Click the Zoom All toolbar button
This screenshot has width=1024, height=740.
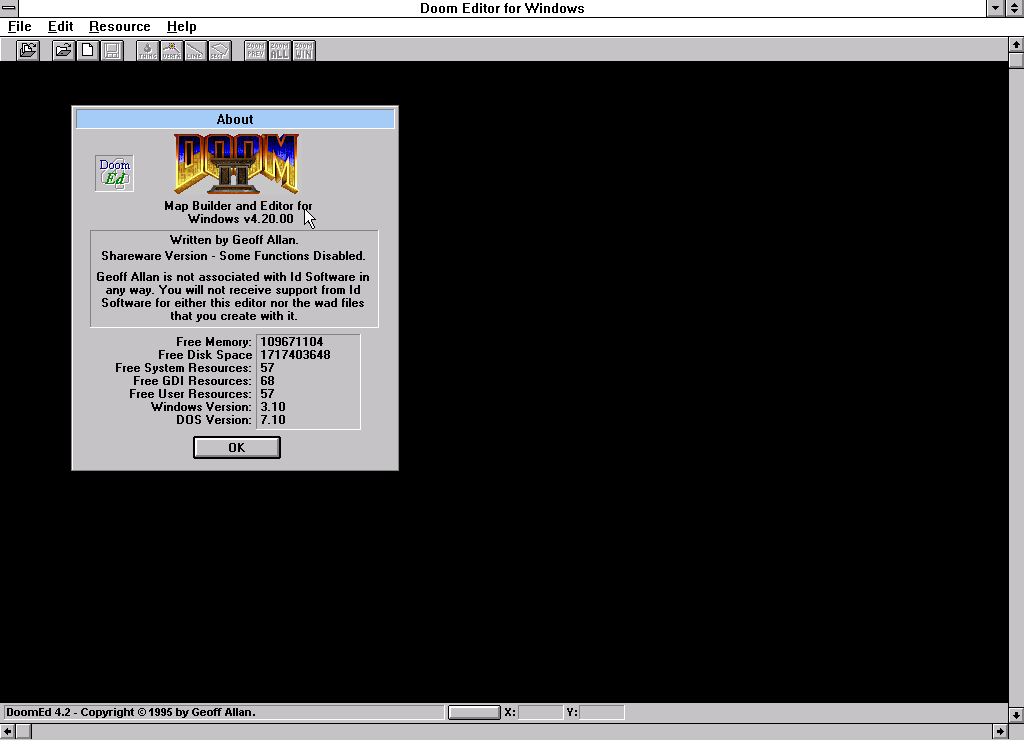pyautogui.click(x=279, y=50)
